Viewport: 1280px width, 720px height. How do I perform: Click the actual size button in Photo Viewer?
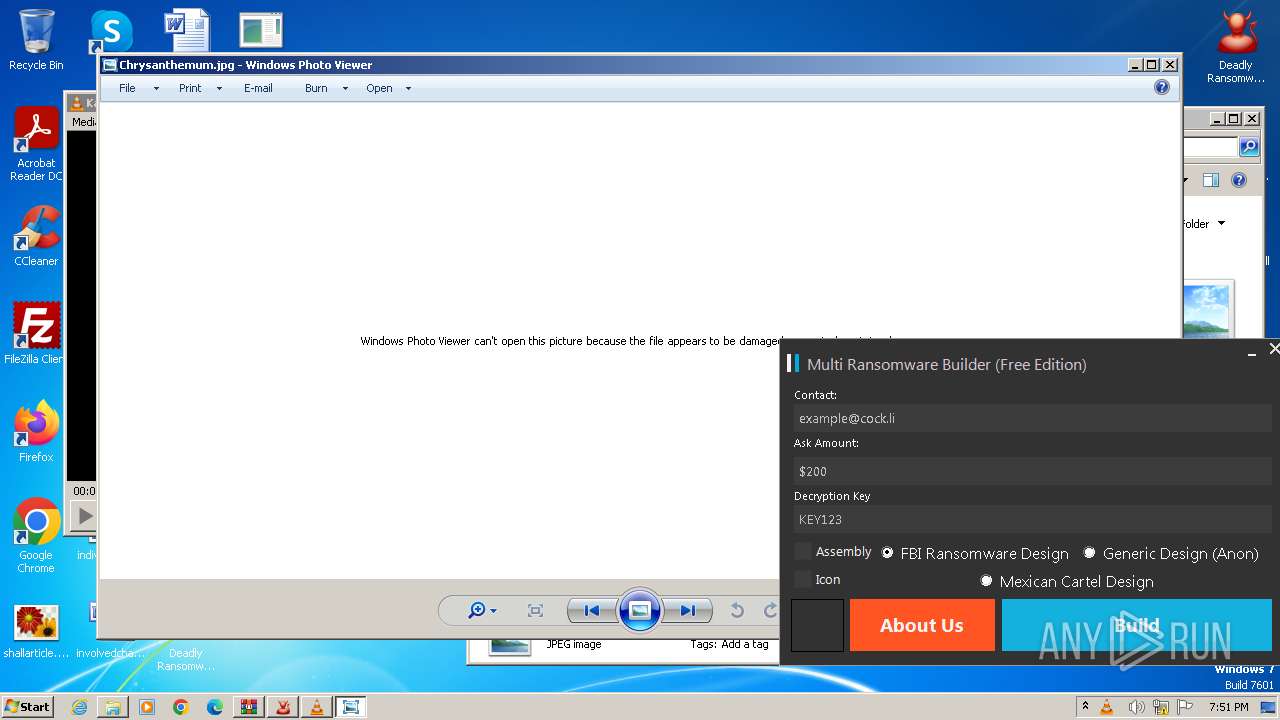(535, 610)
